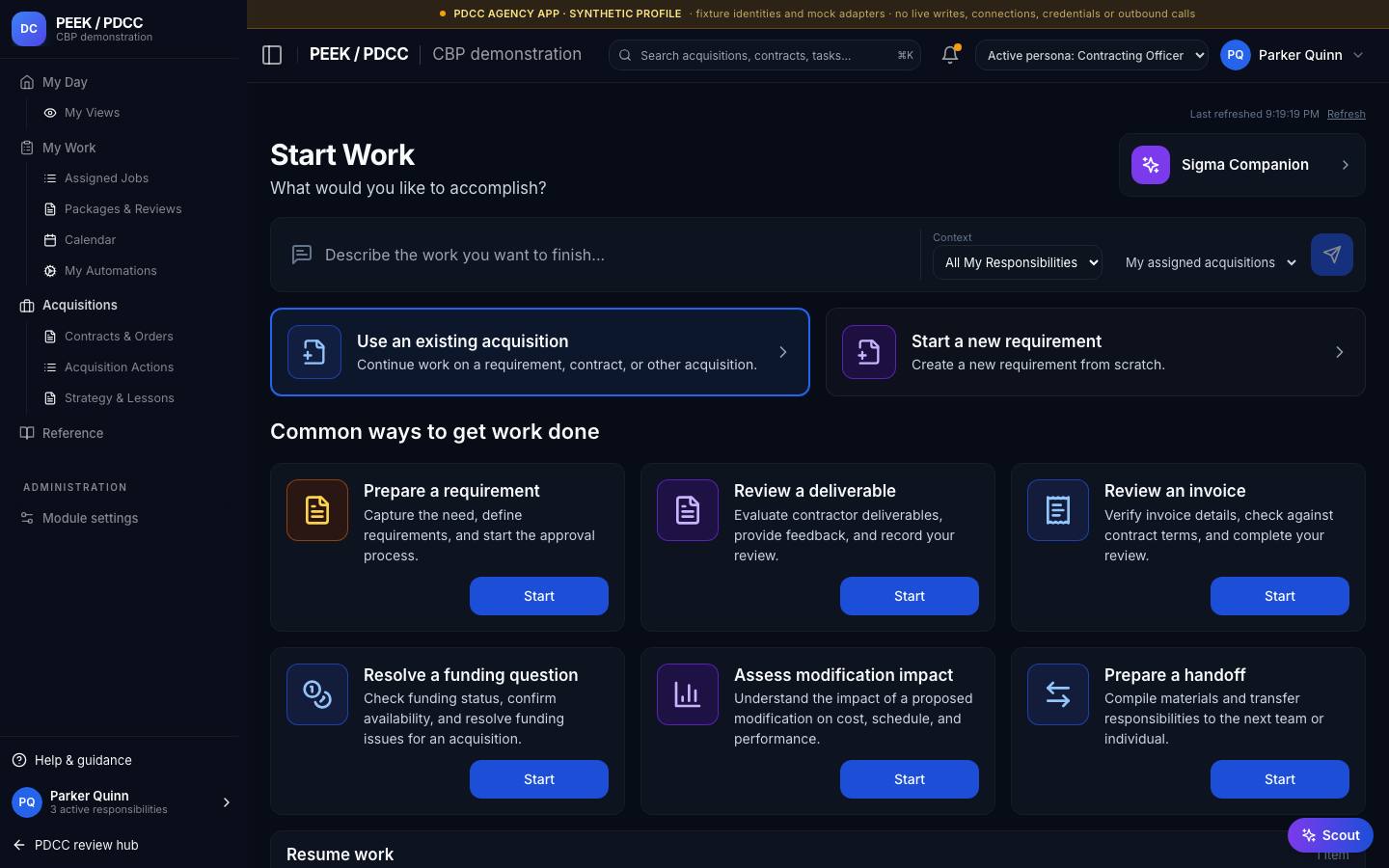Open the My assigned acquisitions dropdown
Viewport: 1389px width, 868px height.
(x=1211, y=262)
